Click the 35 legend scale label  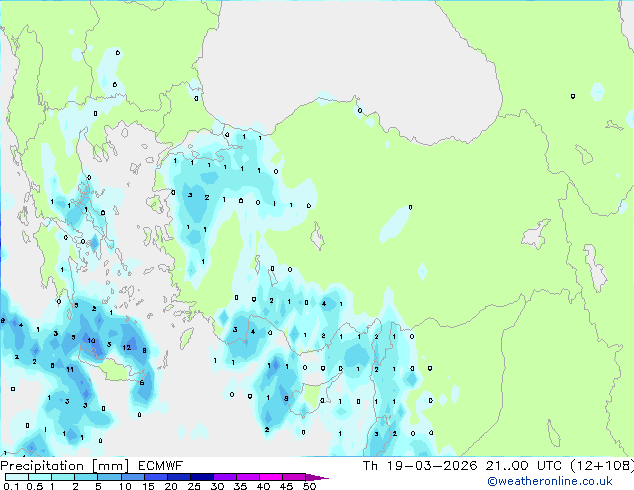point(240,486)
